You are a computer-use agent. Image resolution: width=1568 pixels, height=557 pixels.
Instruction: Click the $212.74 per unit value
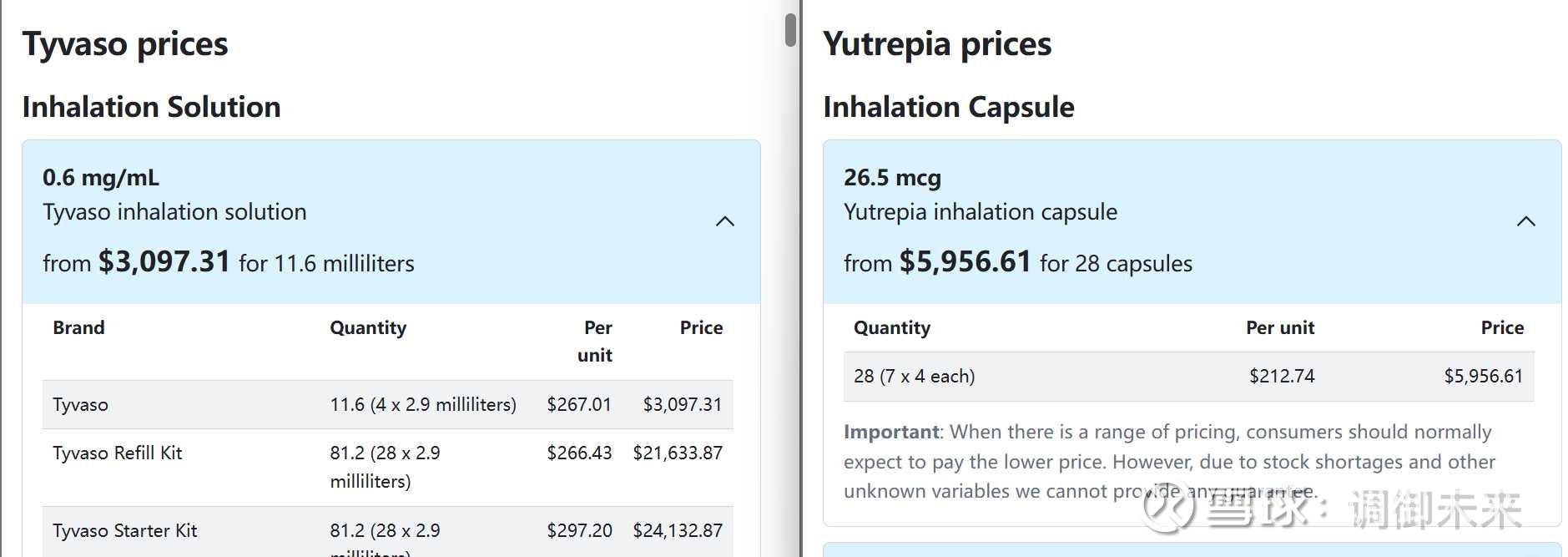1281,376
